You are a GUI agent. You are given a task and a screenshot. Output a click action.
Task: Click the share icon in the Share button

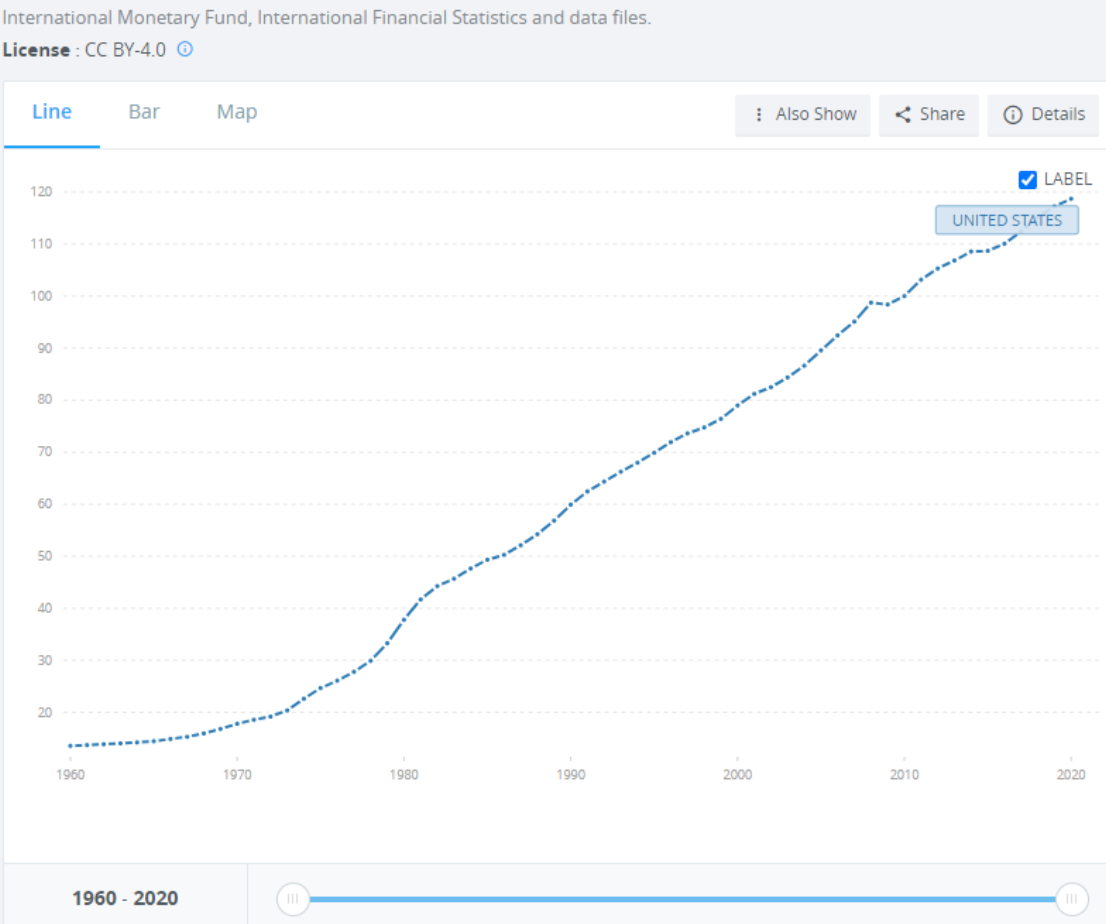tap(902, 114)
